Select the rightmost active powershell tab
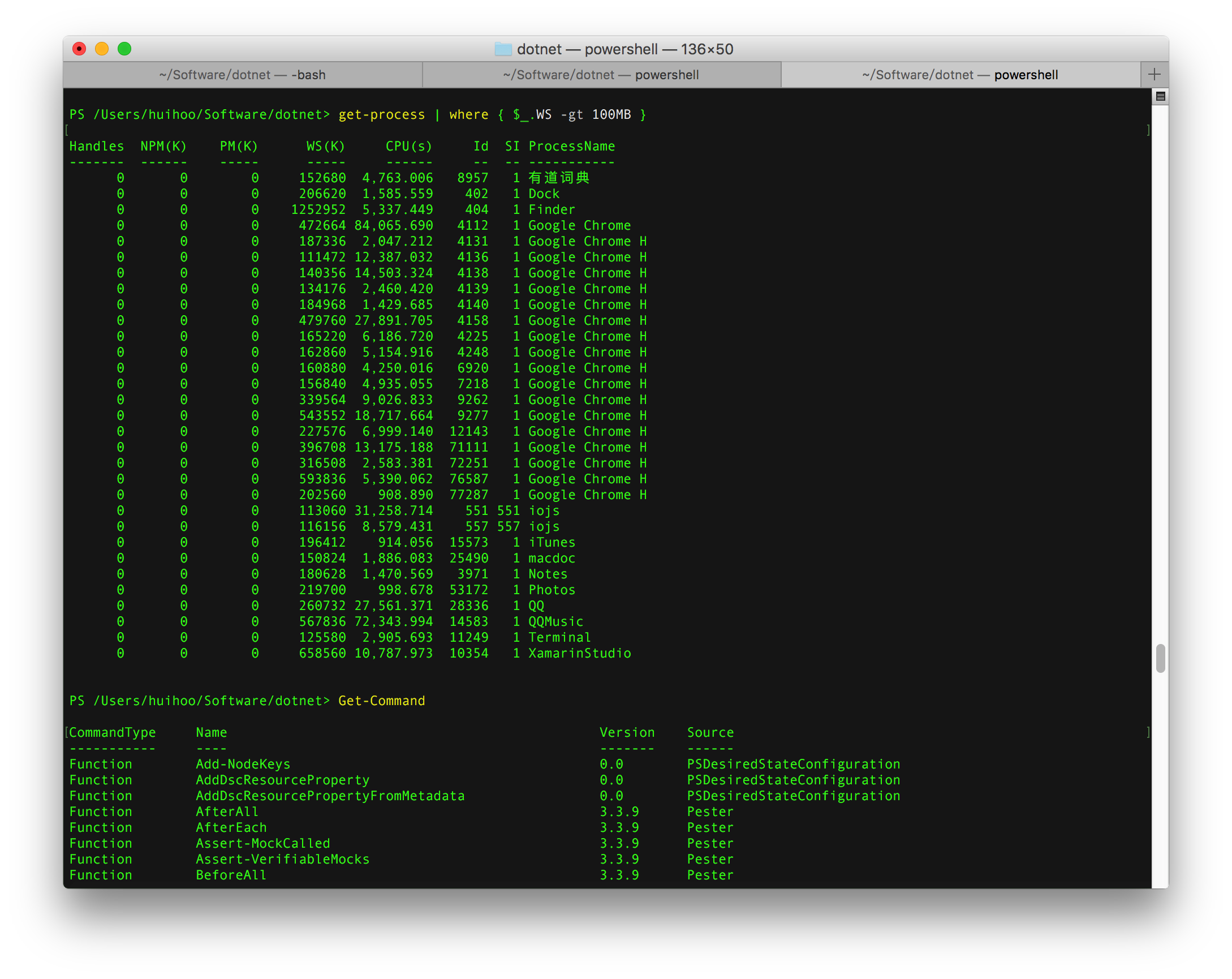This screenshot has width=1232, height=979. [960, 75]
